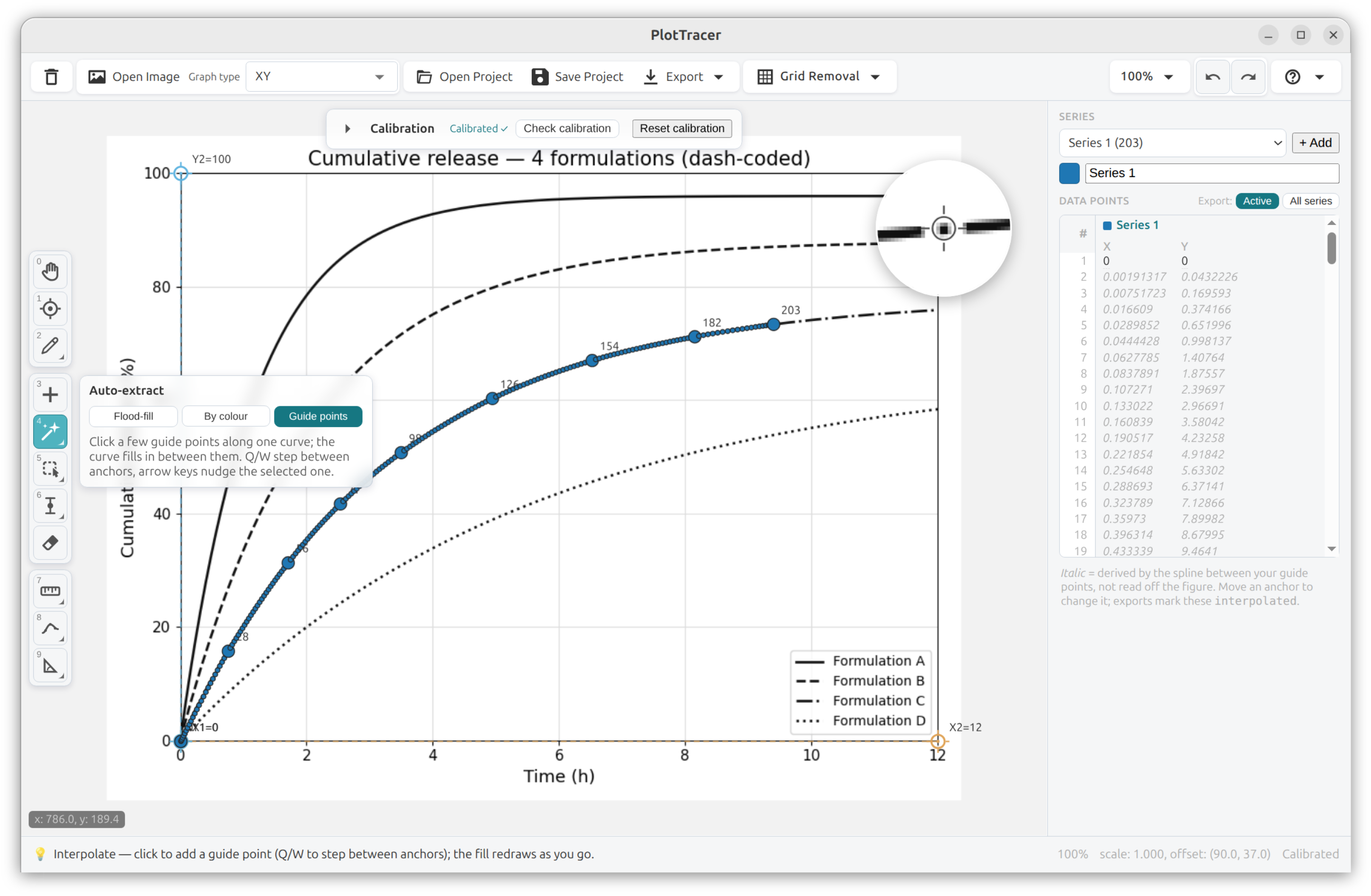Click the data table scroll-down arrow
The width and height of the screenshot is (1371, 896).
click(x=1331, y=549)
